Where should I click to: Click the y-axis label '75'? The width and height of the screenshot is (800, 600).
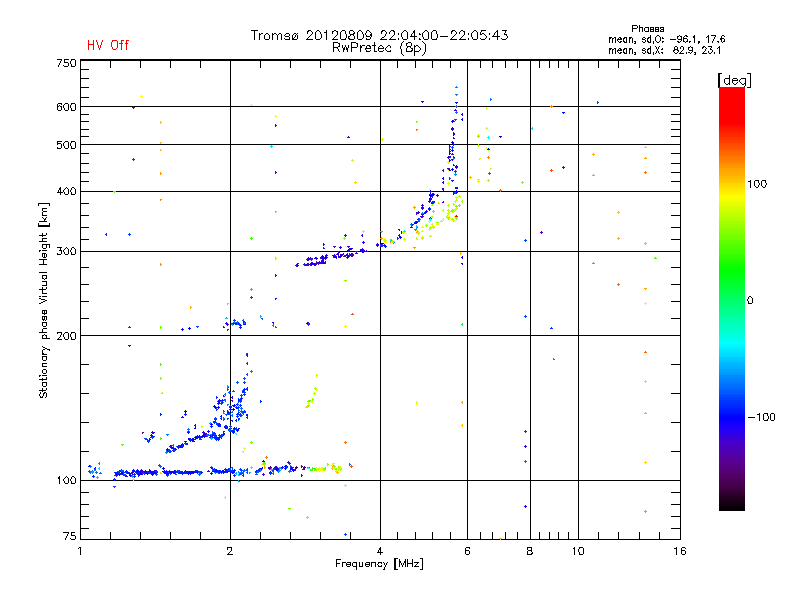(x=70, y=536)
